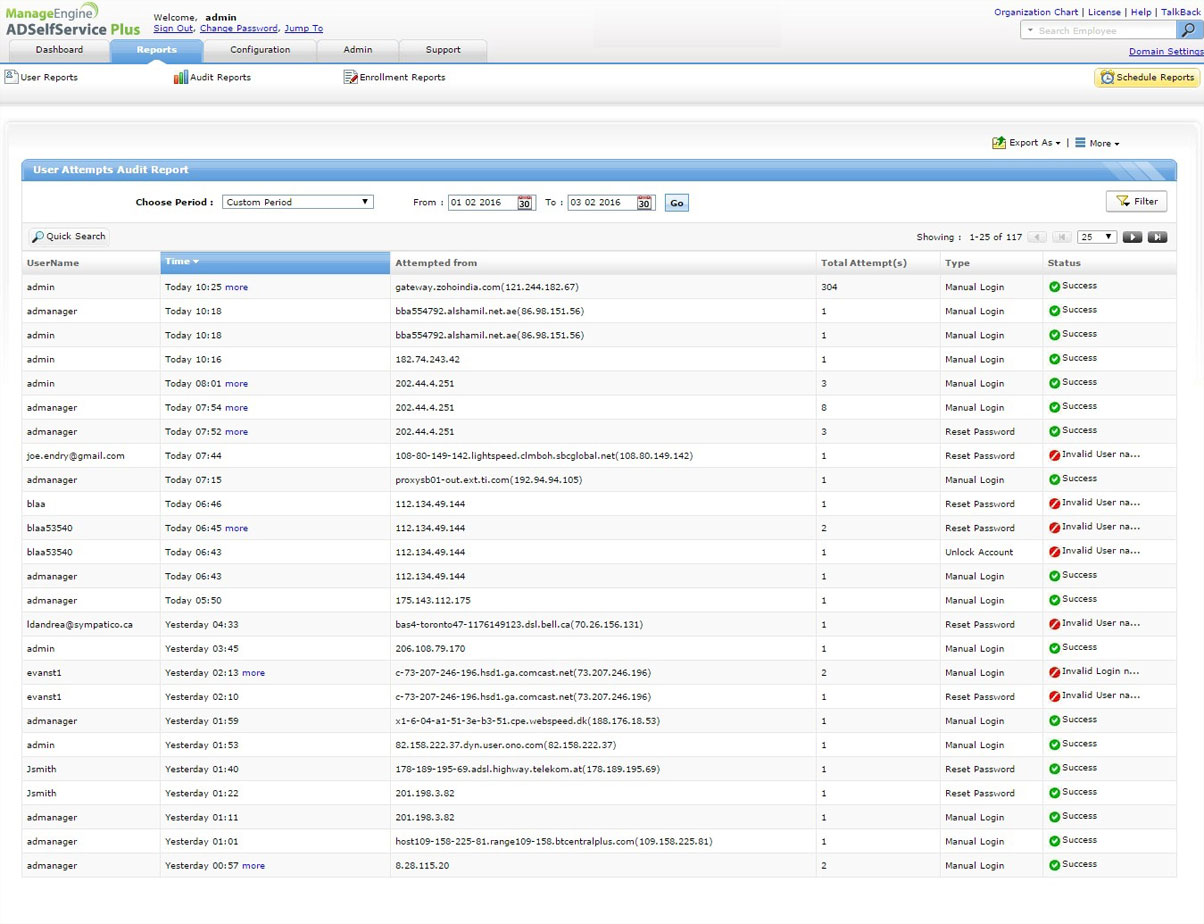Expand the Choose Period dropdown

(x=297, y=202)
